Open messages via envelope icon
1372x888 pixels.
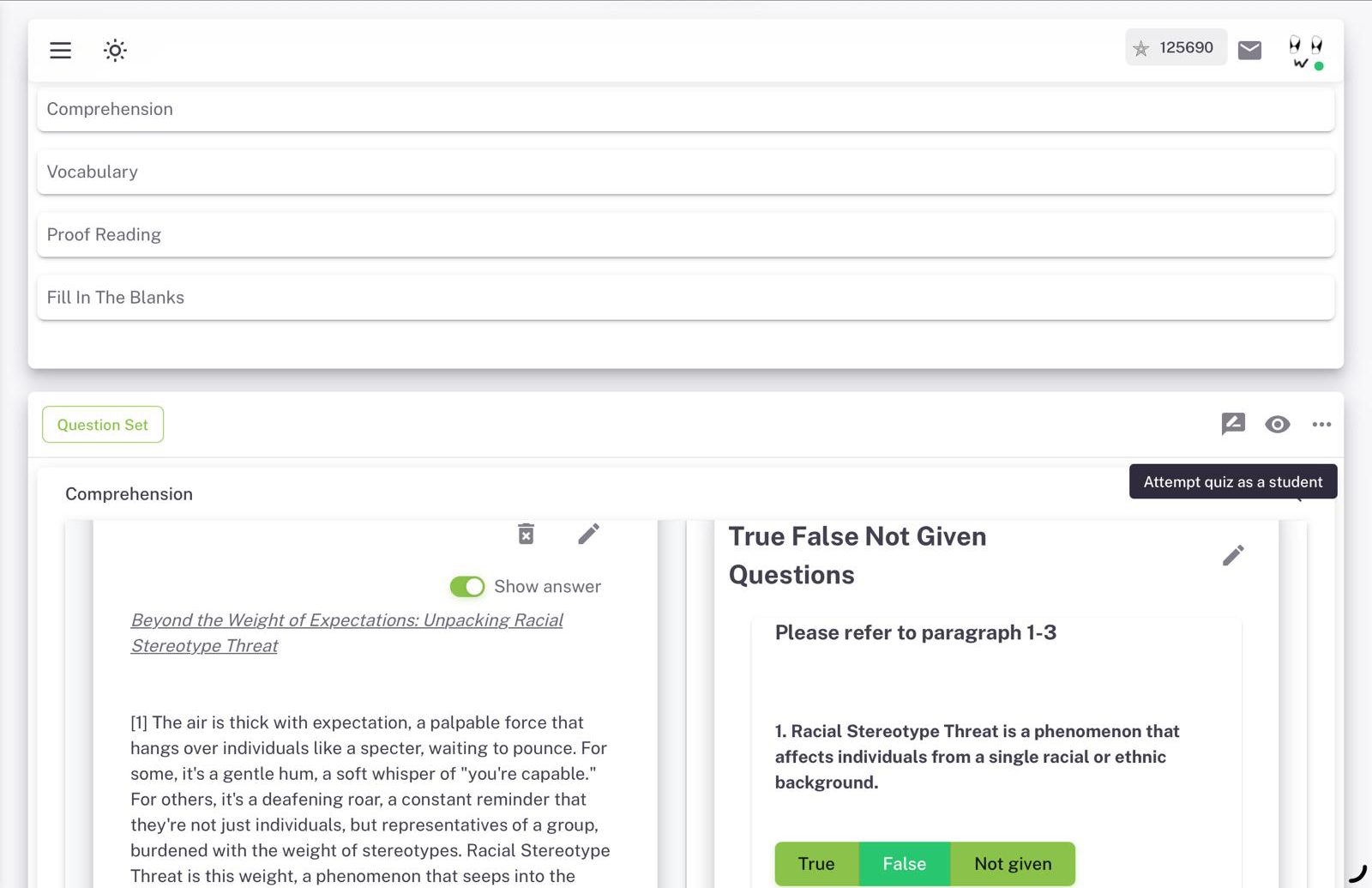tap(1249, 49)
